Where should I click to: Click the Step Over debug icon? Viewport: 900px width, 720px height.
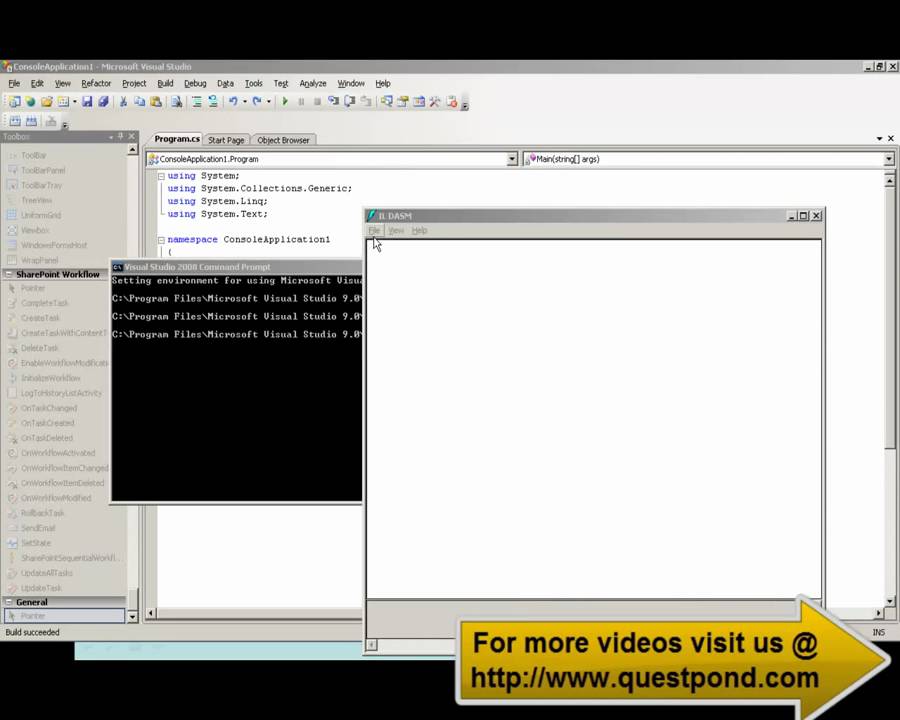coord(350,102)
